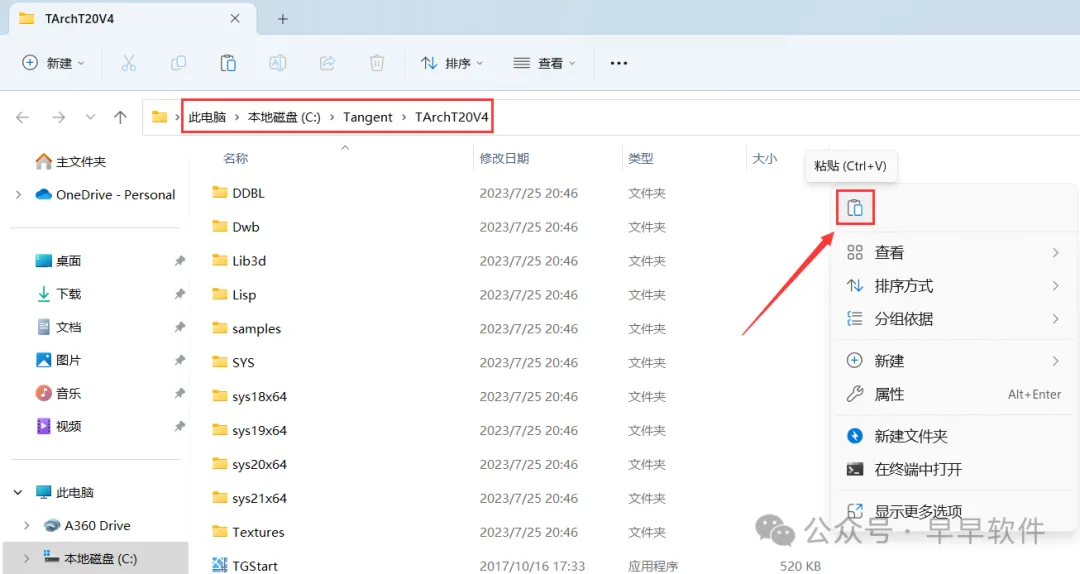Go back with the left arrow
Viewport: 1080px width, 574px height.
pos(23,117)
